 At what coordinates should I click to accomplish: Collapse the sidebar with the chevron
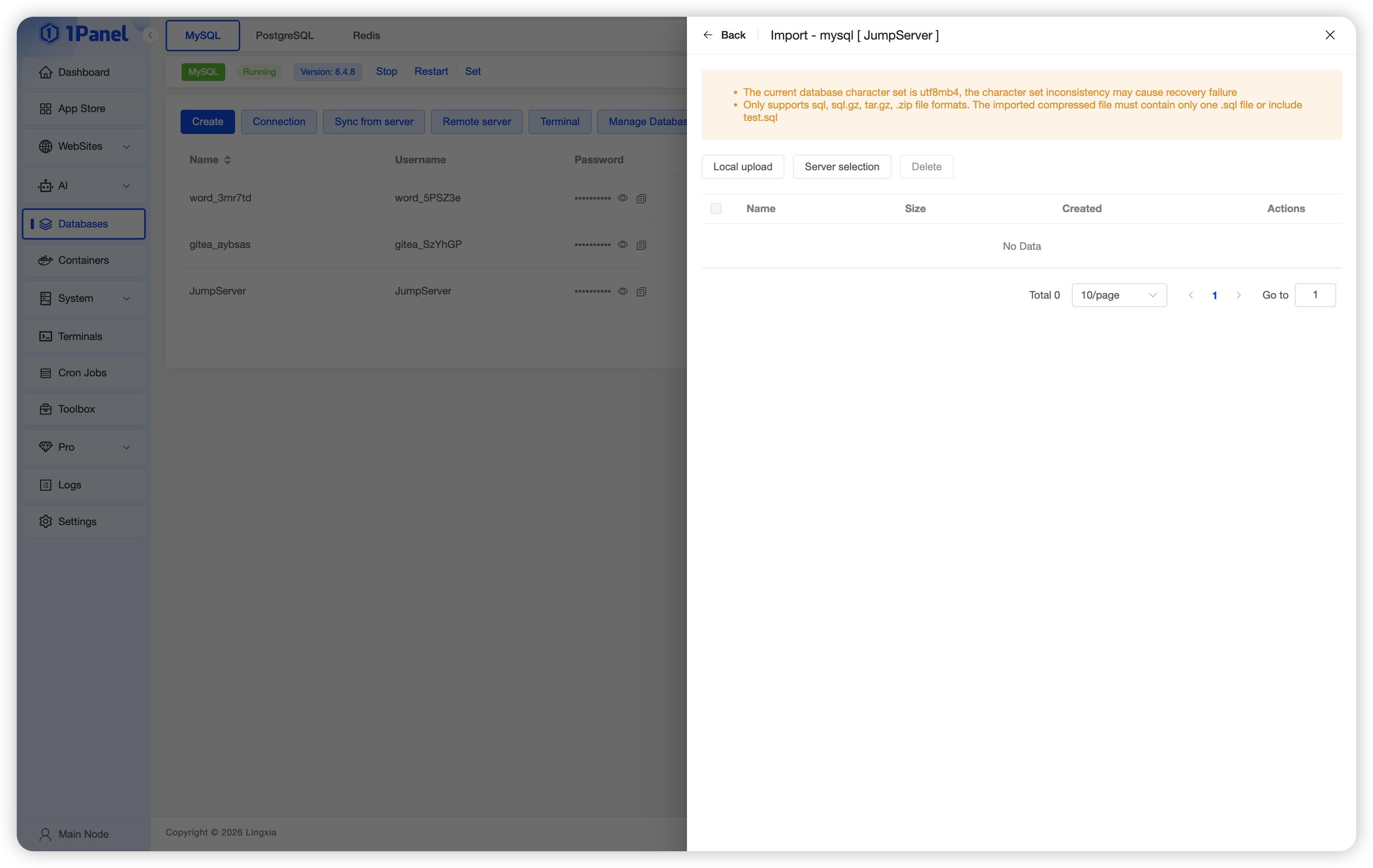click(x=150, y=35)
